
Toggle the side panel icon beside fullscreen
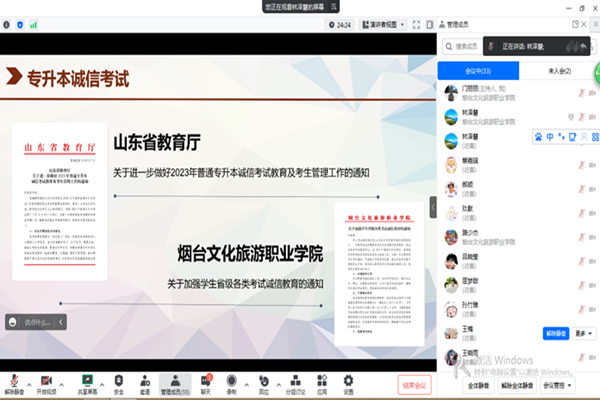tap(430, 25)
